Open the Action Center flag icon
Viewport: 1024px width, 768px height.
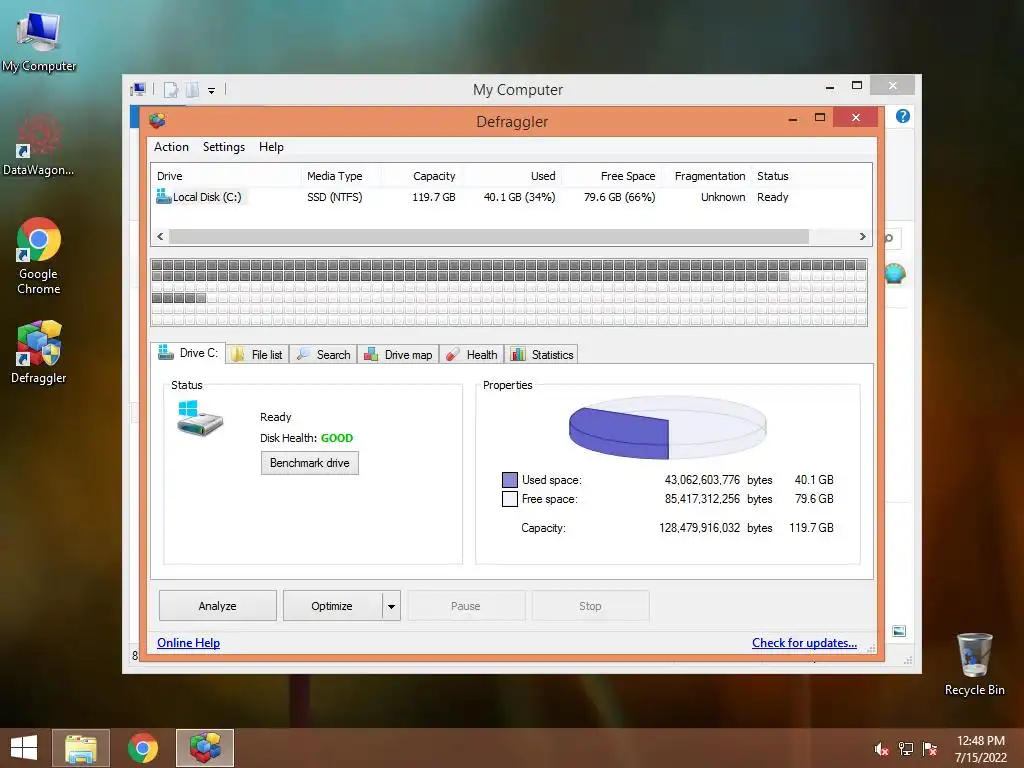[x=930, y=749]
